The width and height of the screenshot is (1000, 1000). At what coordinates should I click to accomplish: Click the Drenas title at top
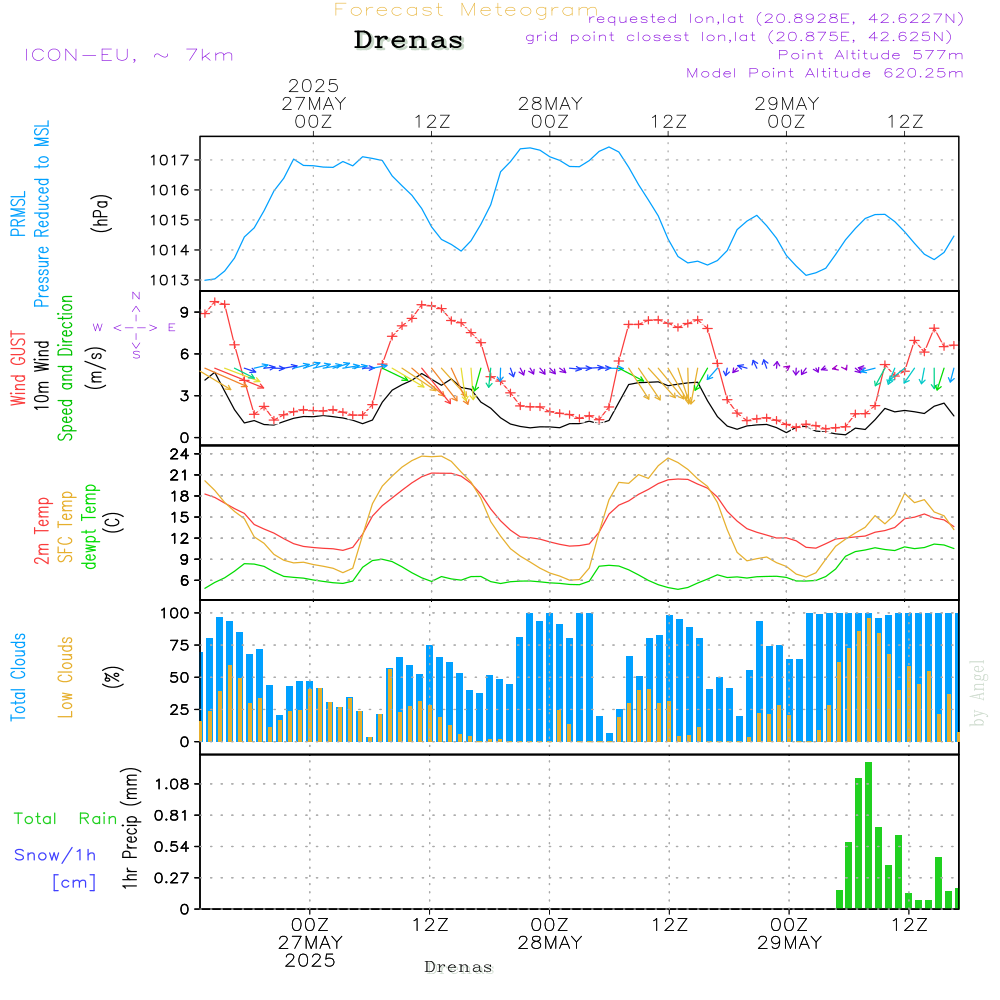pos(409,40)
